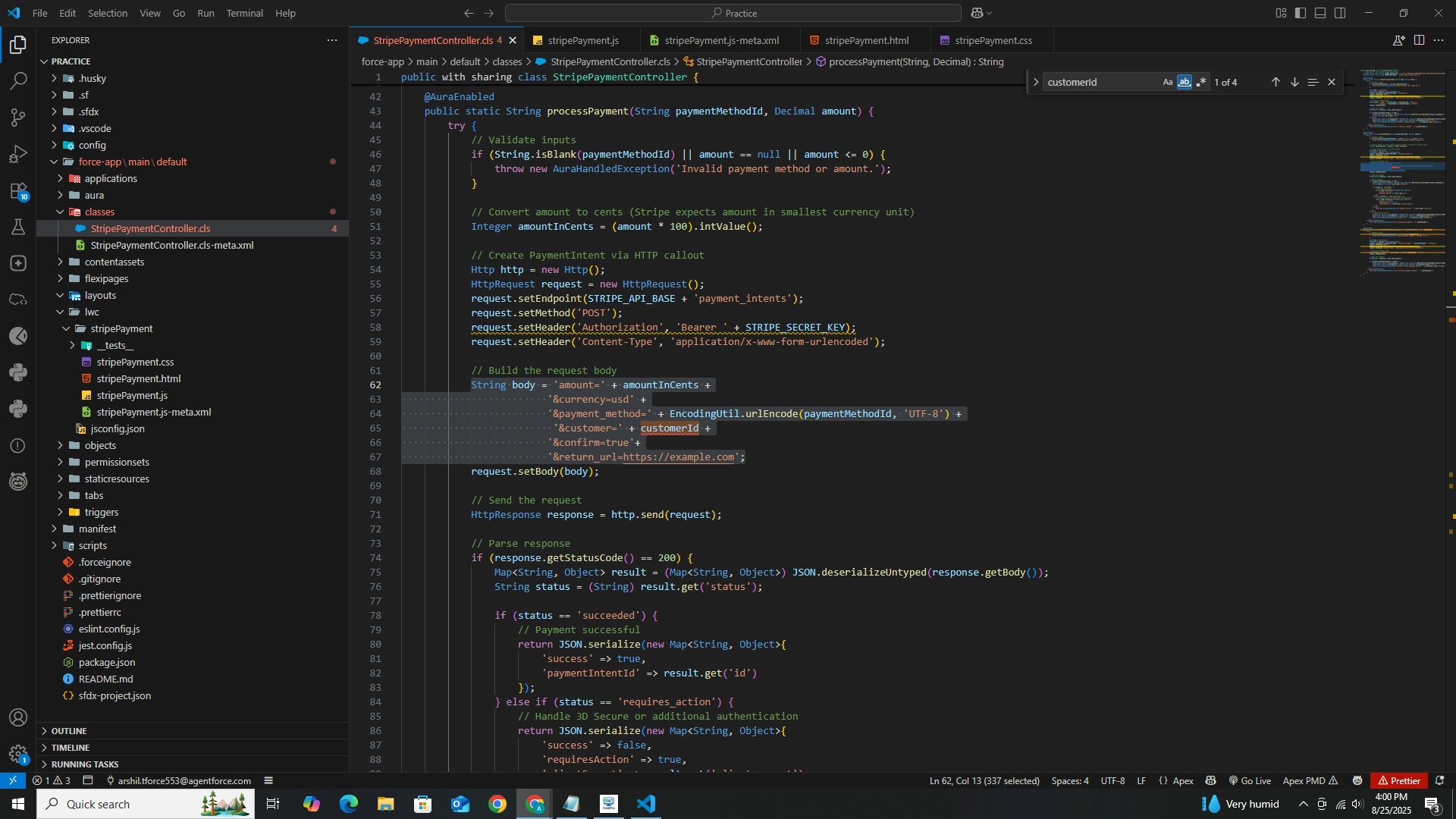Click Go Live in status bar

pos(1250,780)
